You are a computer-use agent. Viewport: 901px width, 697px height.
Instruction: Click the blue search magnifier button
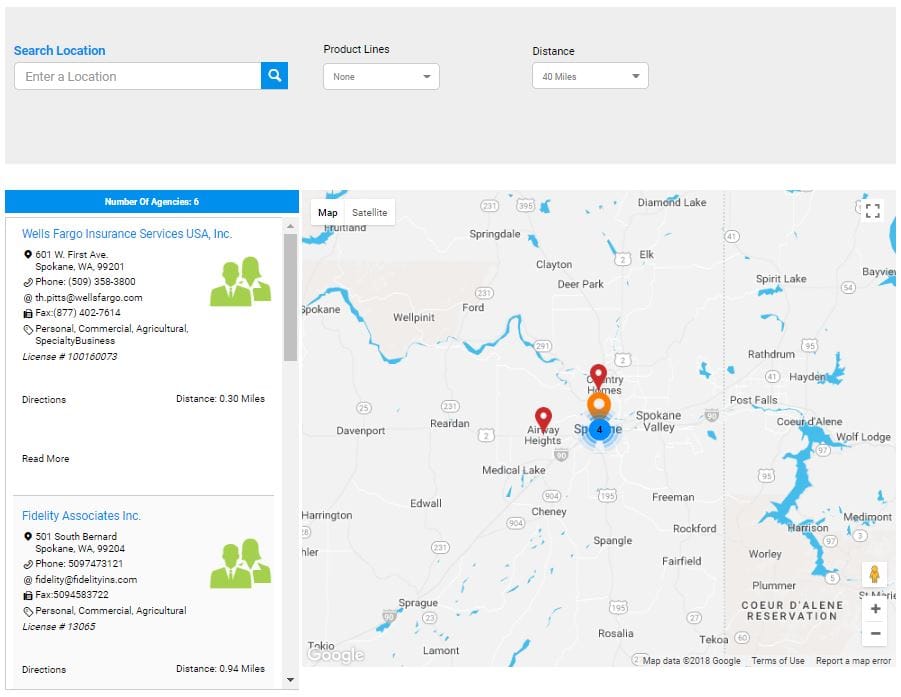tap(274, 76)
